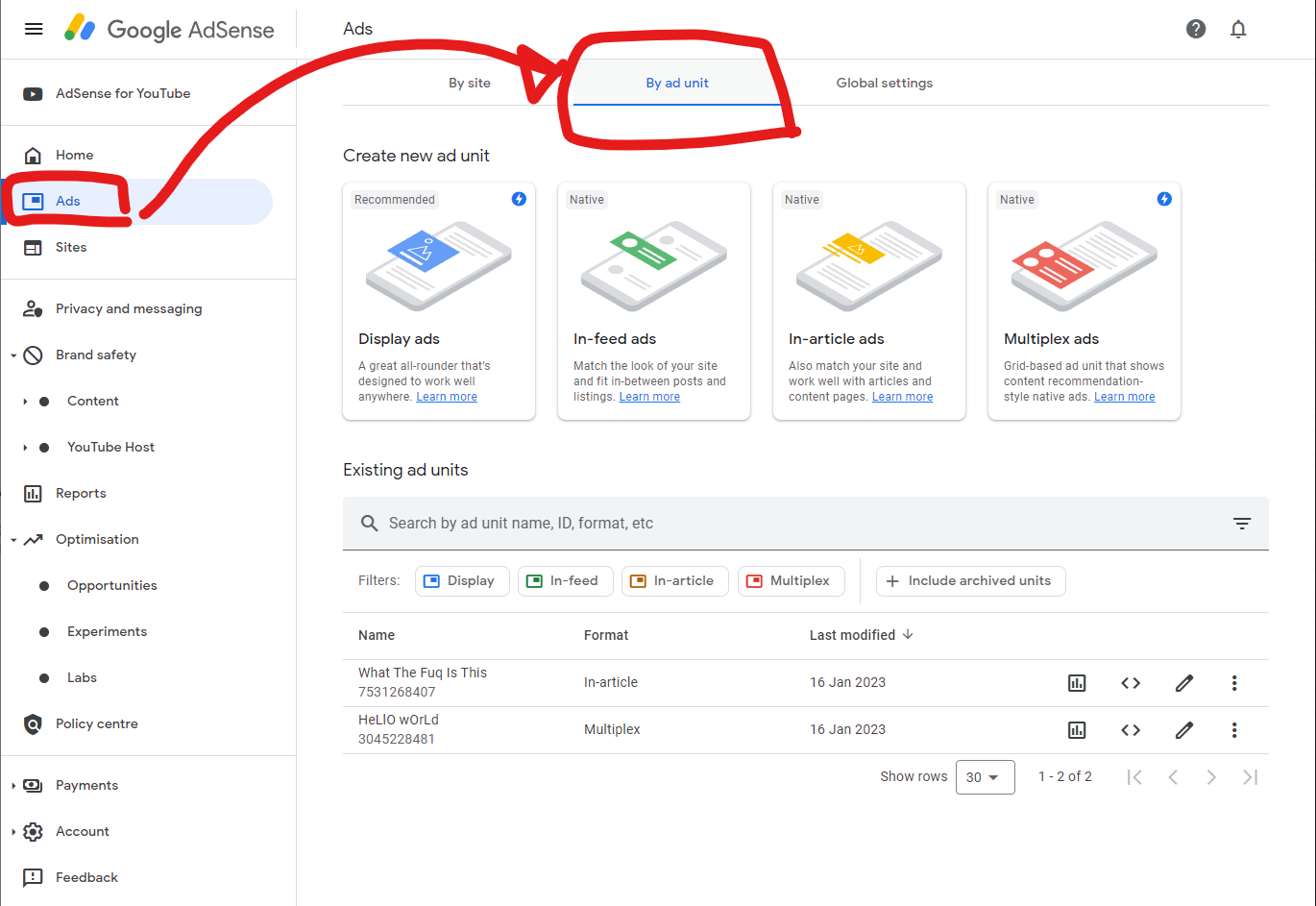Switch to the Global settings tab
The height and width of the screenshot is (906, 1316).
click(x=885, y=84)
